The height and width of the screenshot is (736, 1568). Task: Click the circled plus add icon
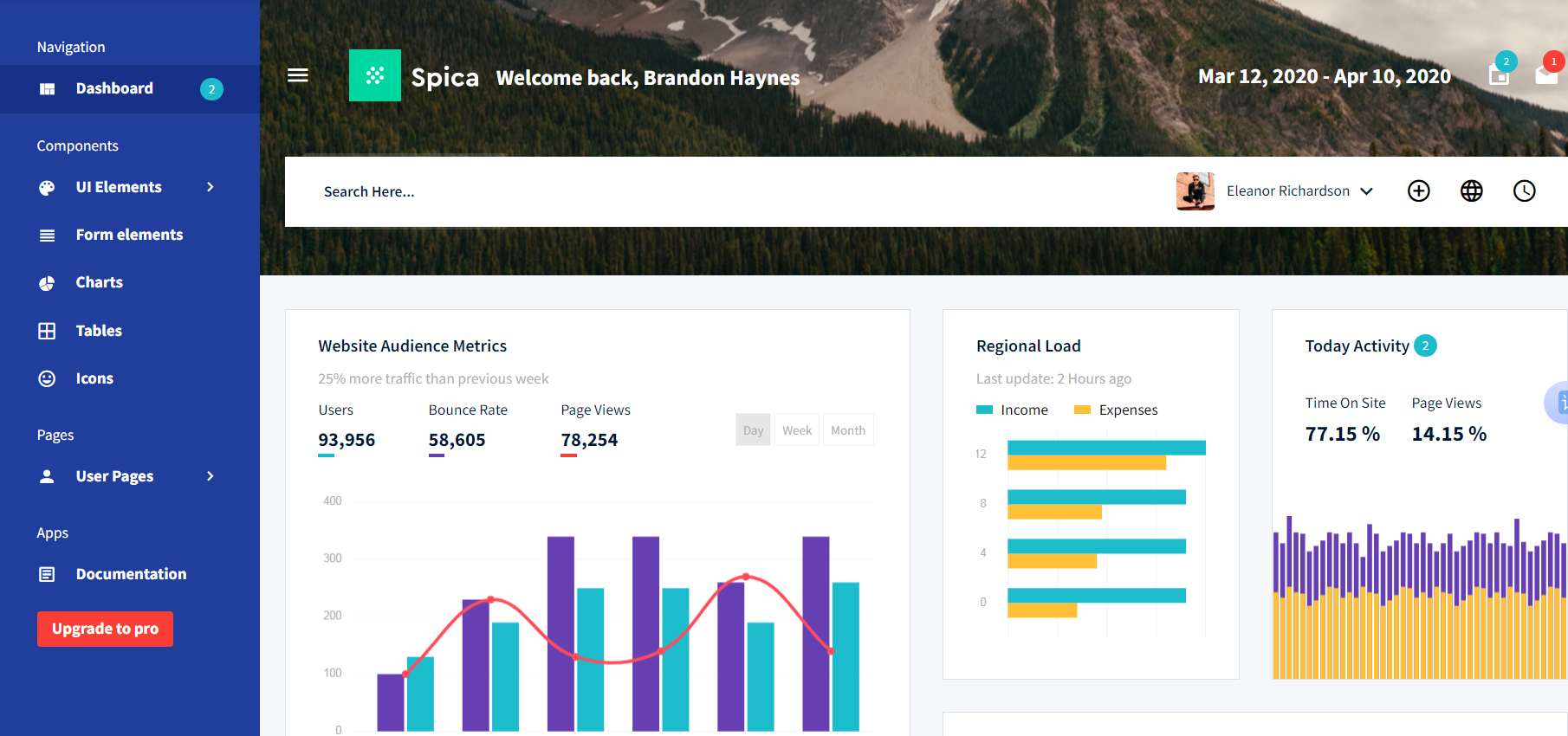click(1418, 191)
